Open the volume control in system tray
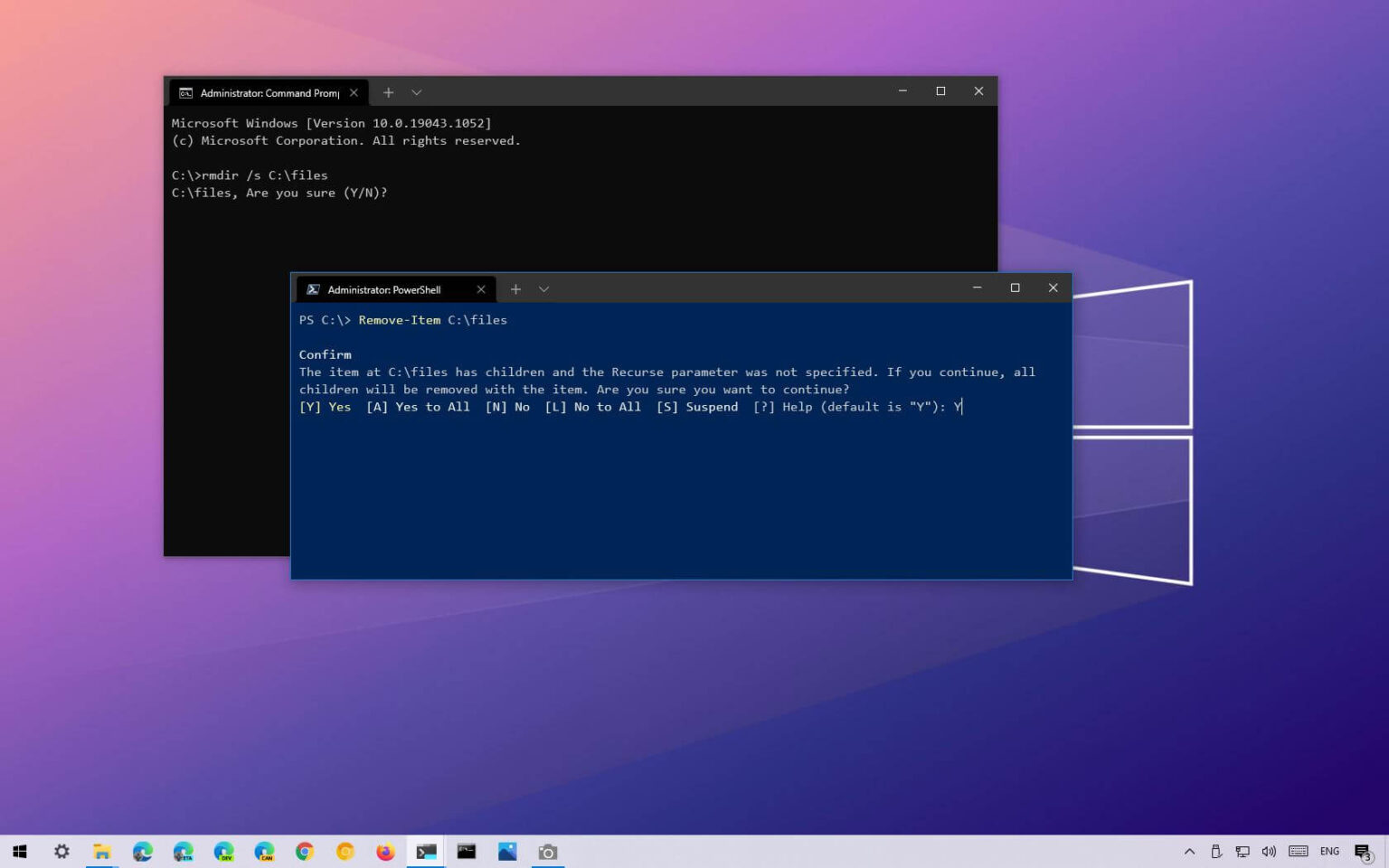Screen dimensions: 1389x868 [x=1269, y=852]
